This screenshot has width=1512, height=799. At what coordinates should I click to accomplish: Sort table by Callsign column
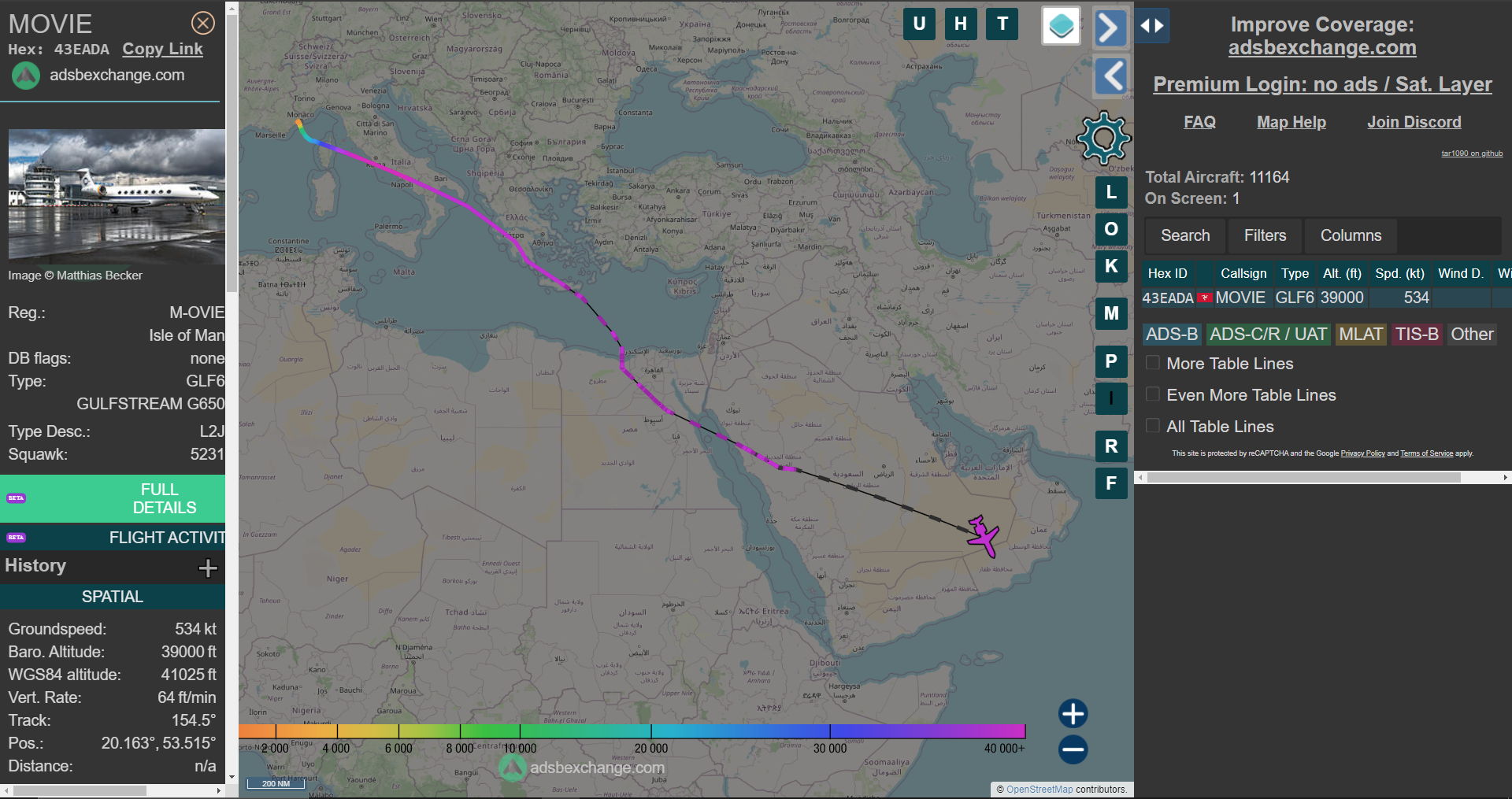tap(1243, 273)
